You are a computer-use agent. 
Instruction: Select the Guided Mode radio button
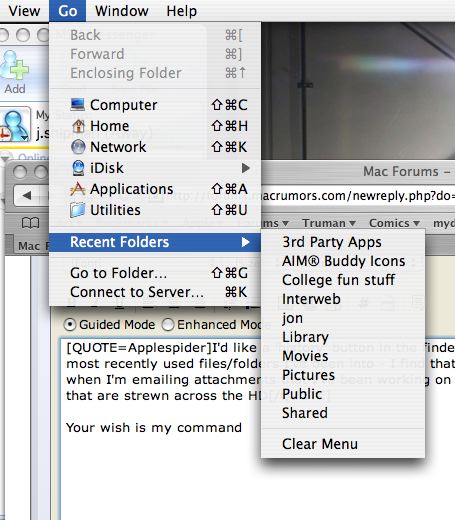coord(70,325)
